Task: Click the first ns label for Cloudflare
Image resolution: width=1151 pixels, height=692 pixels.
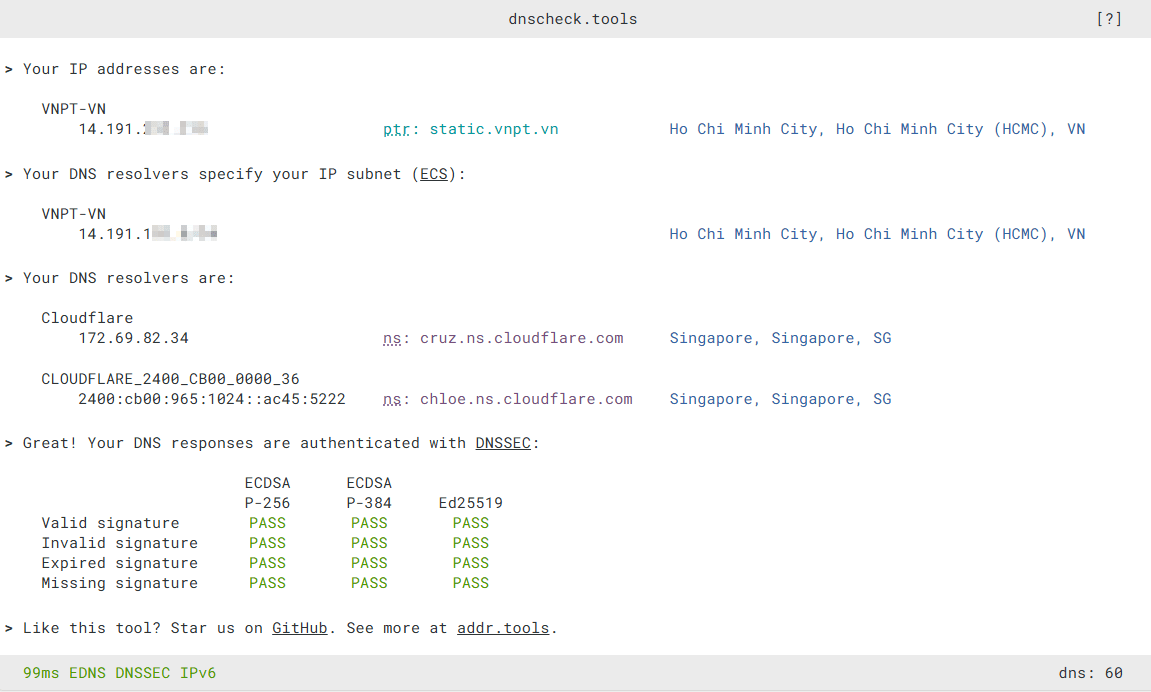Action: (x=392, y=338)
